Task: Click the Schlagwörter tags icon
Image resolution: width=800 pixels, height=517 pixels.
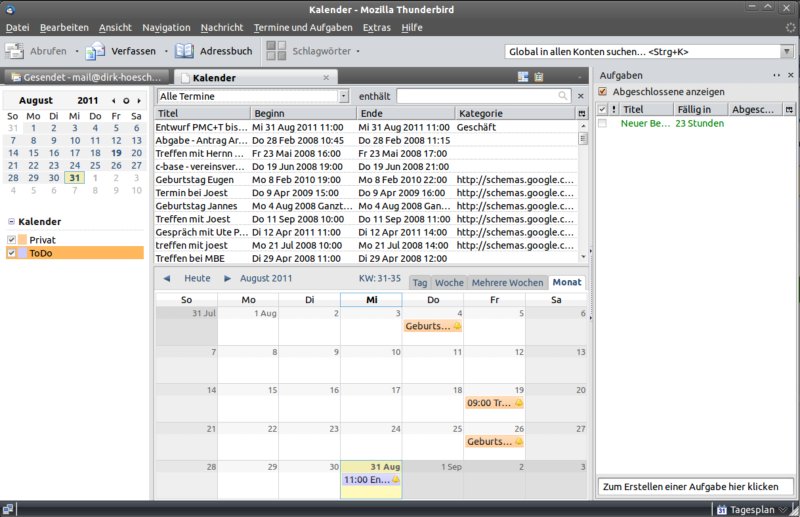Action: [276, 51]
